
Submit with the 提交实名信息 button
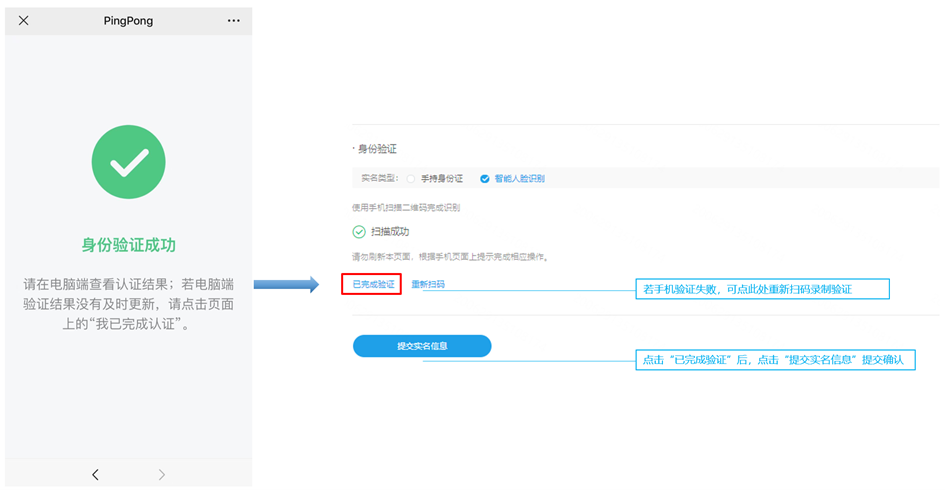pyautogui.click(x=422, y=346)
